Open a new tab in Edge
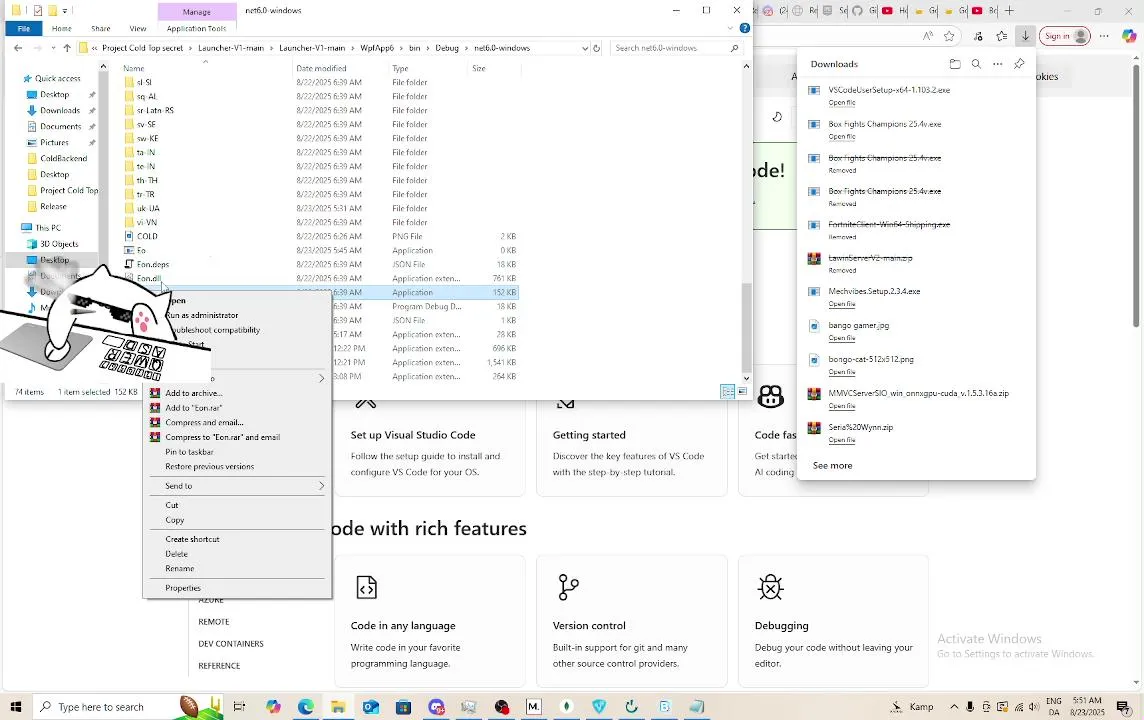This screenshot has height=720, width=1144. [x=1009, y=10]
